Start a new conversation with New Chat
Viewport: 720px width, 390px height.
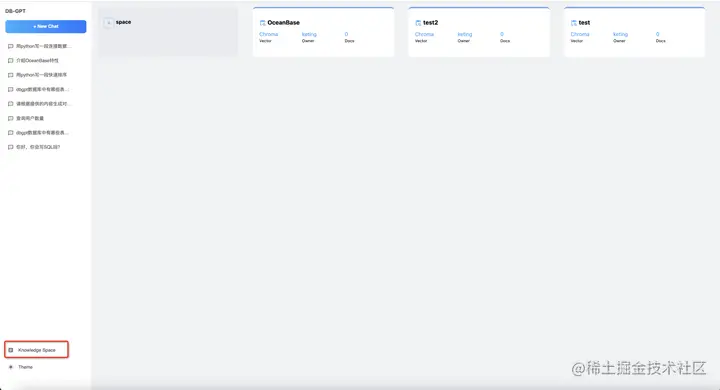[45, 26]
